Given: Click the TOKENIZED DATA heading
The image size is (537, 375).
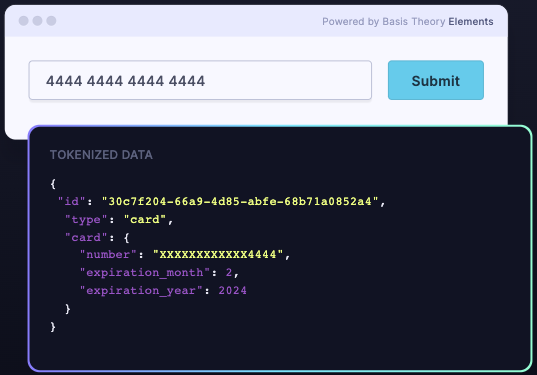Looking at the screenshot, I should tap(101, 155).
